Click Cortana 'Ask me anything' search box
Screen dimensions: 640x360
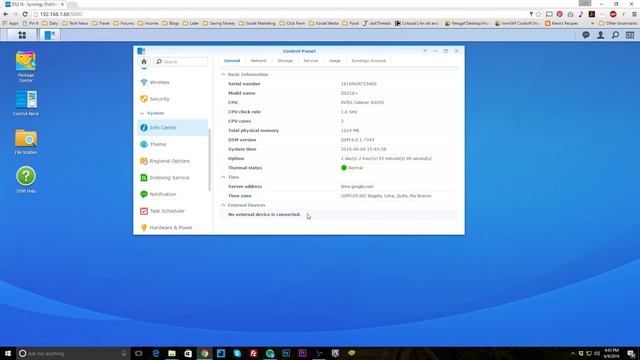(x=73, y=353)
